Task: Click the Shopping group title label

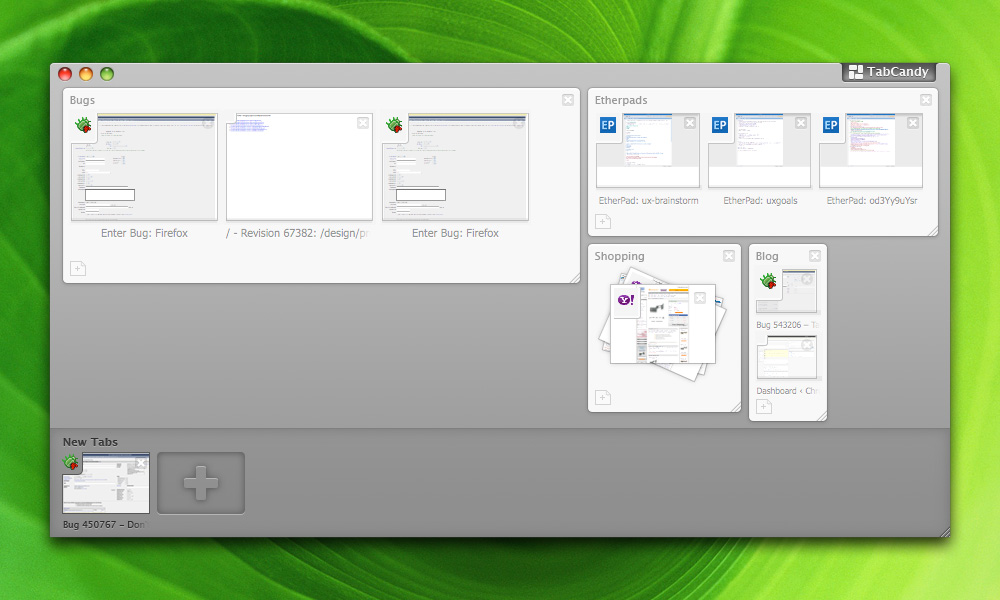Action: tap(619, 256)
